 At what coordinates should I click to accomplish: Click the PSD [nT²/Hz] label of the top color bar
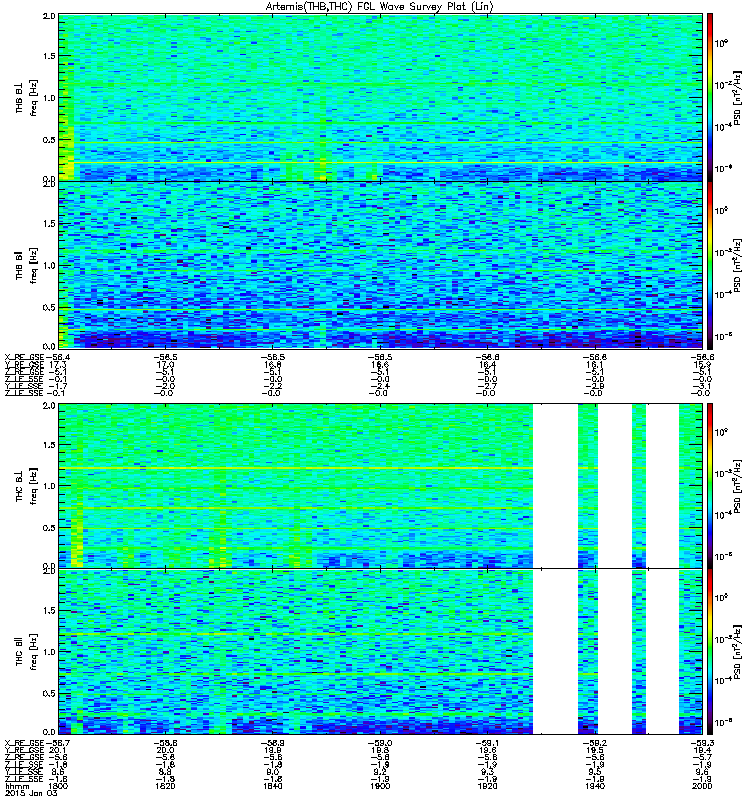[x=737, y=98]
